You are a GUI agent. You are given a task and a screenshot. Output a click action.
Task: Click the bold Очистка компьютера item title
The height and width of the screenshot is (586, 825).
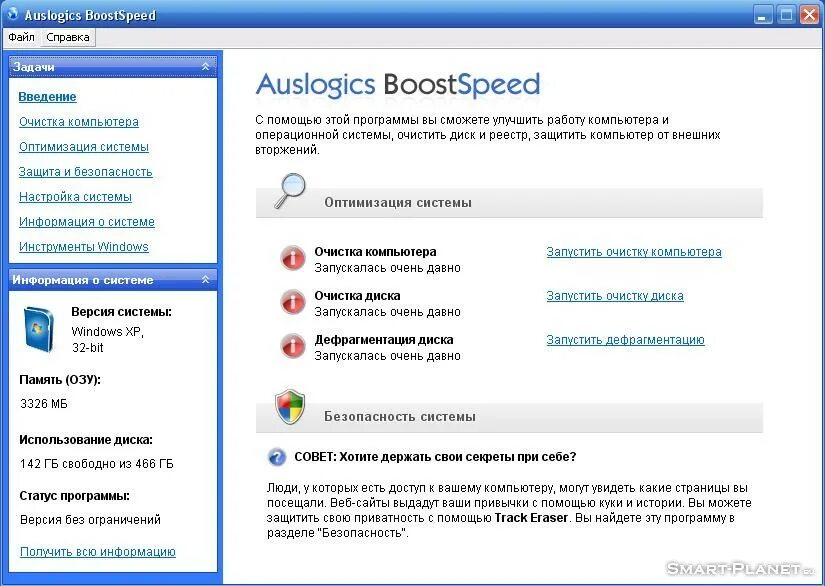tap(375, 252)
